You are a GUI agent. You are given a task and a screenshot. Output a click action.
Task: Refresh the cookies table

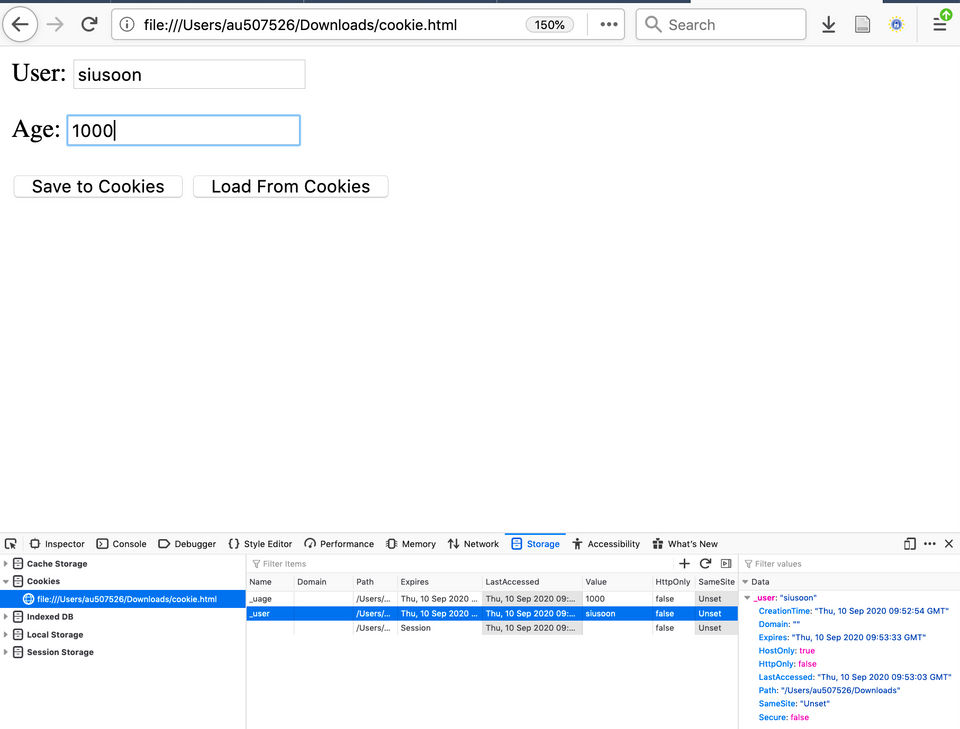(x=705, y=564)
